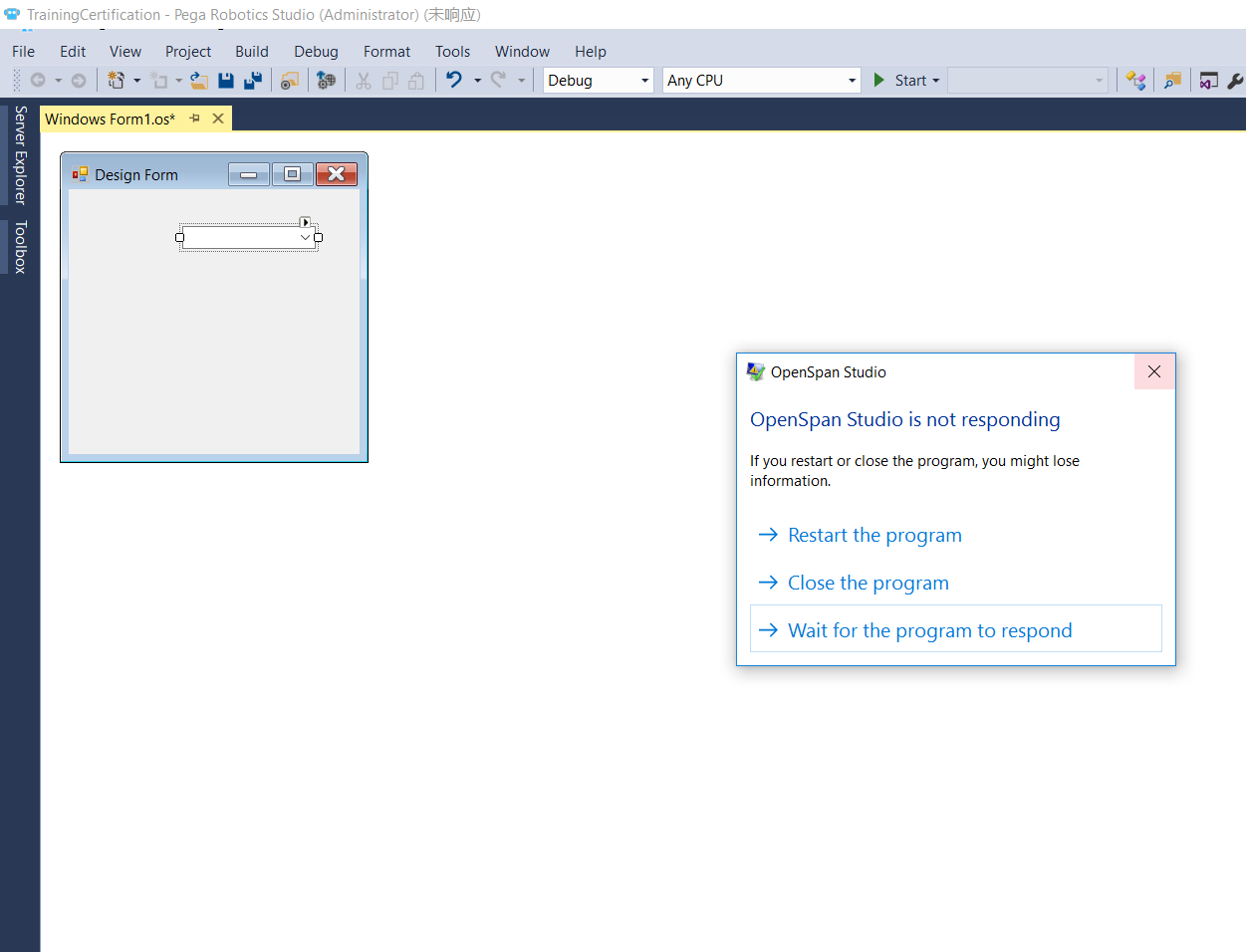
Task: Open the Format menu
Action: 386,52
